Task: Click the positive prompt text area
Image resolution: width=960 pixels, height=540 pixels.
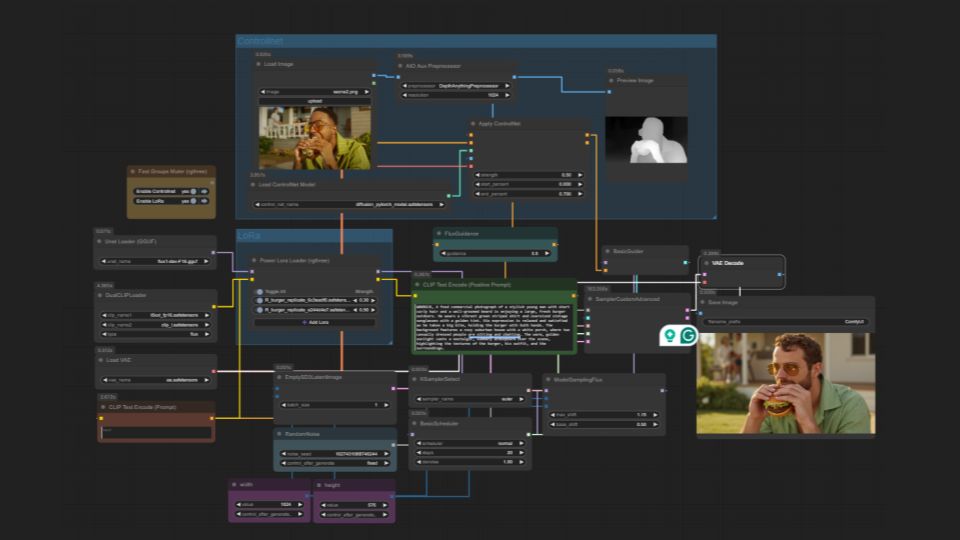Action: 493,319
